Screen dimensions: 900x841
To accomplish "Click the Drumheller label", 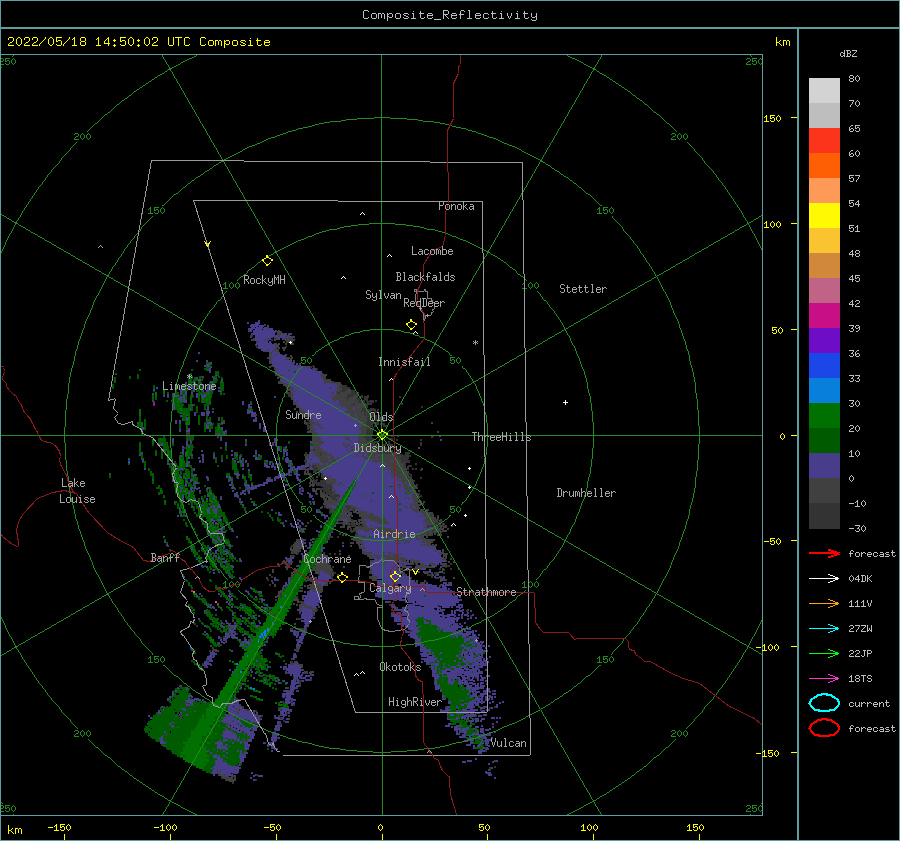I will pos(586,493).
